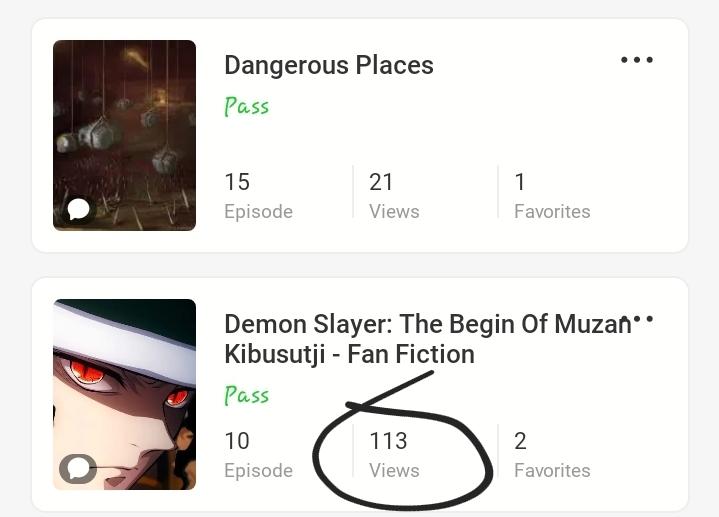Open the Demon Slayer cover thumbnail
The image size is (719, 517).
point(124,394)
